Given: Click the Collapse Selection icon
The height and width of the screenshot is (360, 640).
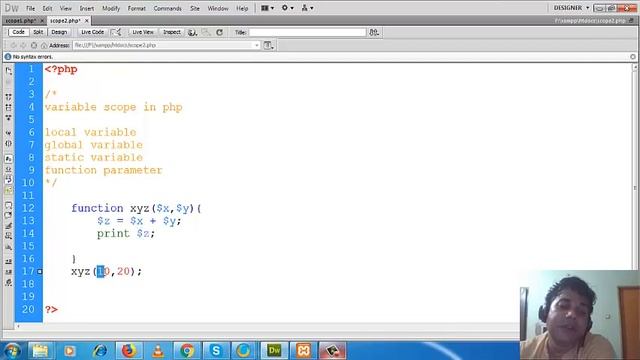Looking at the screenshot, I should coord(9,107).
